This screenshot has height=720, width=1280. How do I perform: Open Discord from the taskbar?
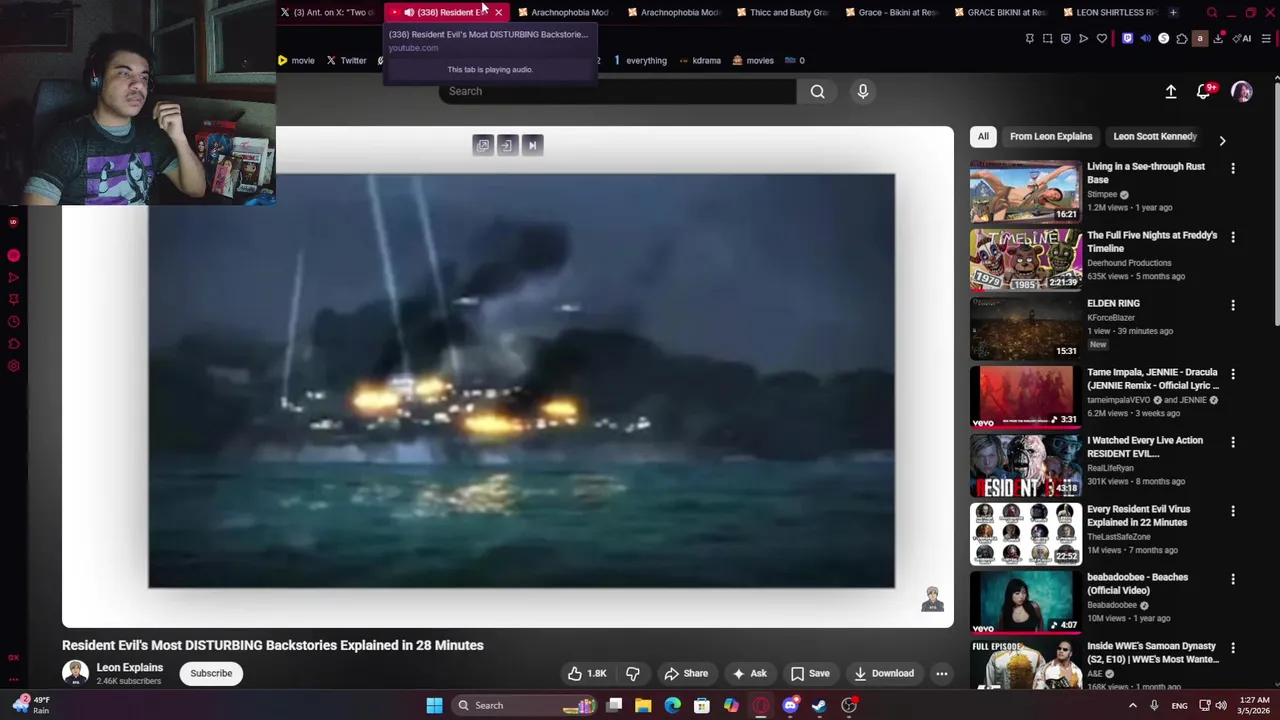(790, 705)
